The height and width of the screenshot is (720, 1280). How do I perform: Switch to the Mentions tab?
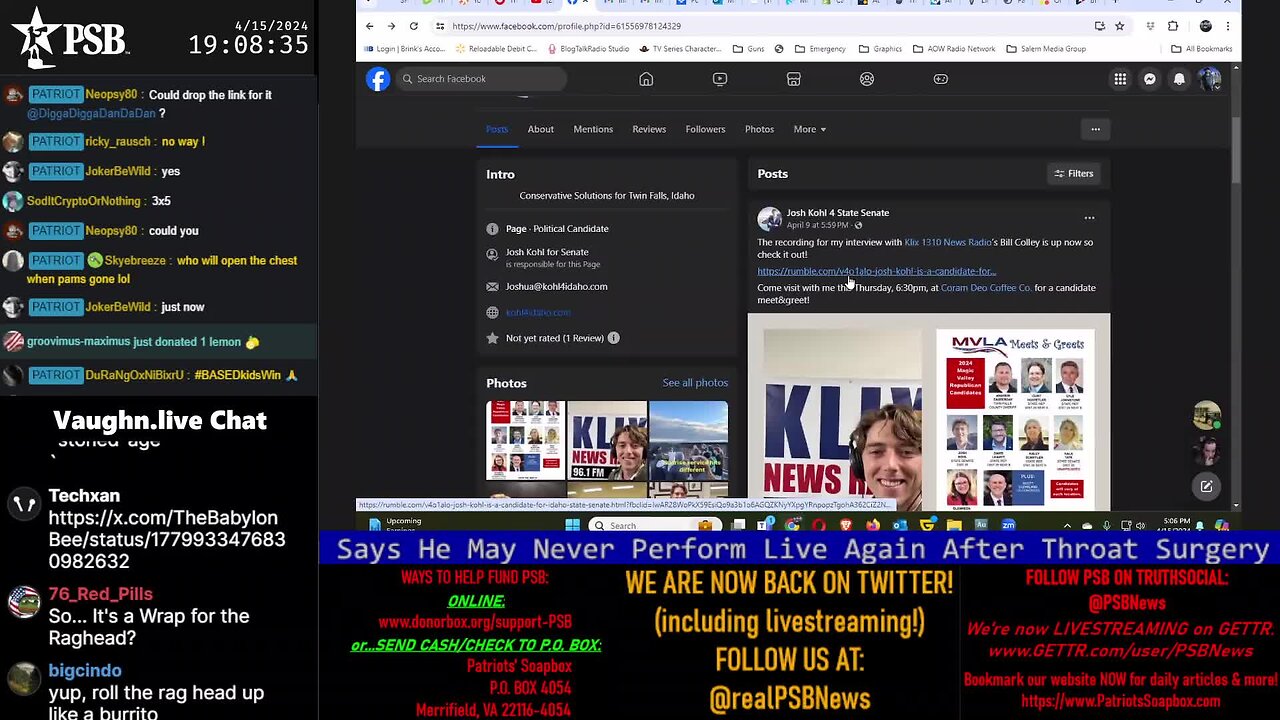tap(593, 129)
